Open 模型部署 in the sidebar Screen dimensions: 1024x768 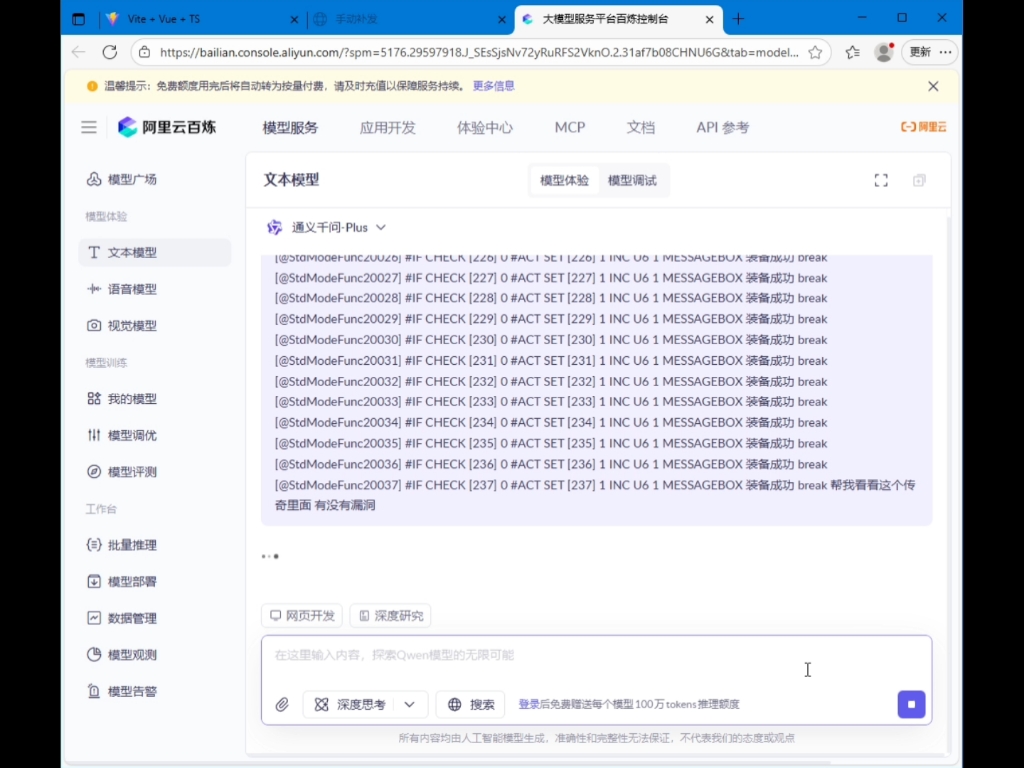(122, 581)
